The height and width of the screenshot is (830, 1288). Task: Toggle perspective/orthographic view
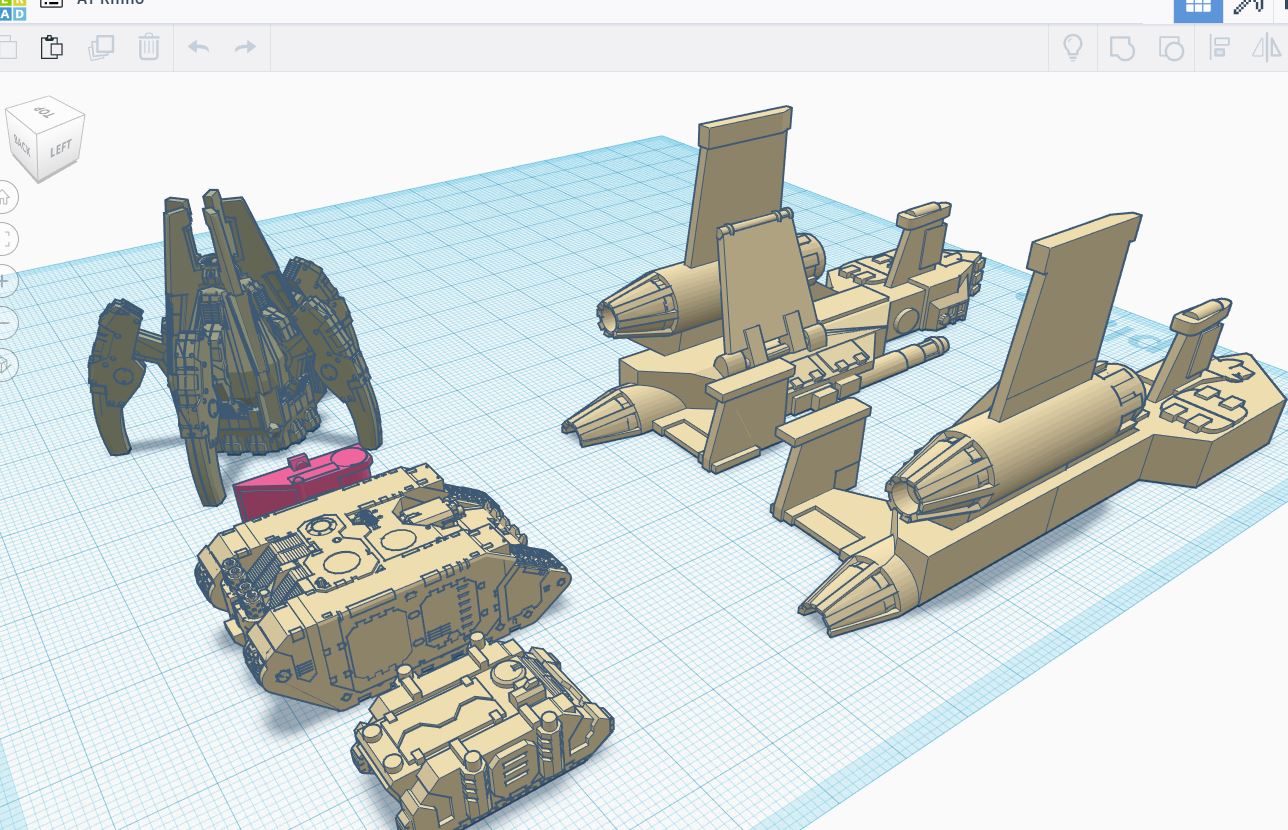[x=4, y=365]
